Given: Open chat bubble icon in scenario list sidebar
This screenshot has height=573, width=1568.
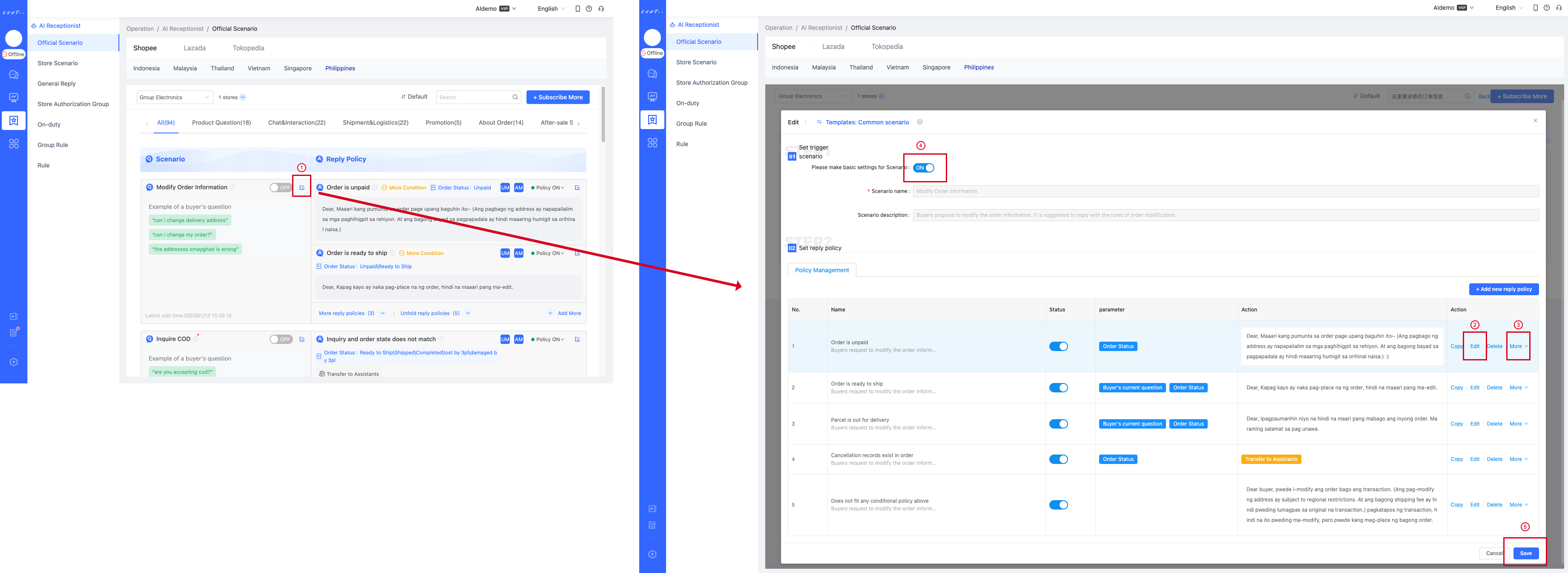Looking at the screenshot, I should (13, 75).
